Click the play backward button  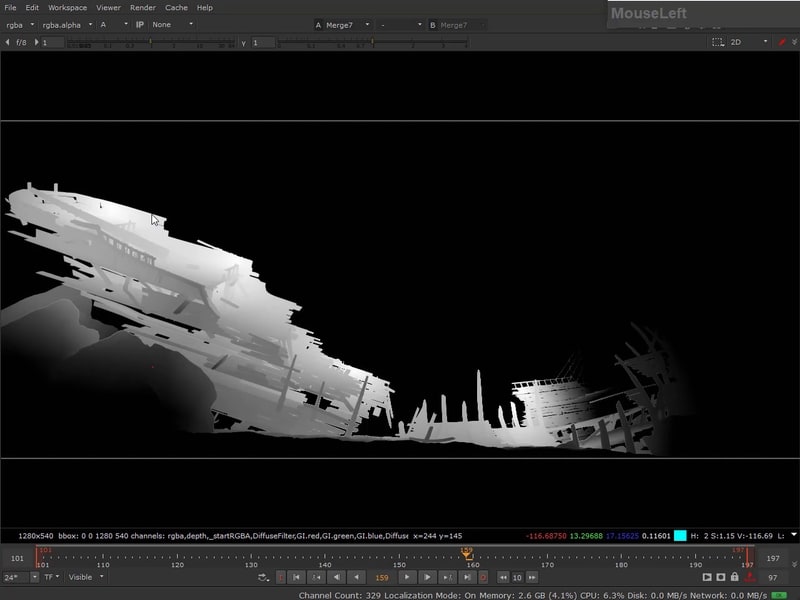(x=337, y=576)
